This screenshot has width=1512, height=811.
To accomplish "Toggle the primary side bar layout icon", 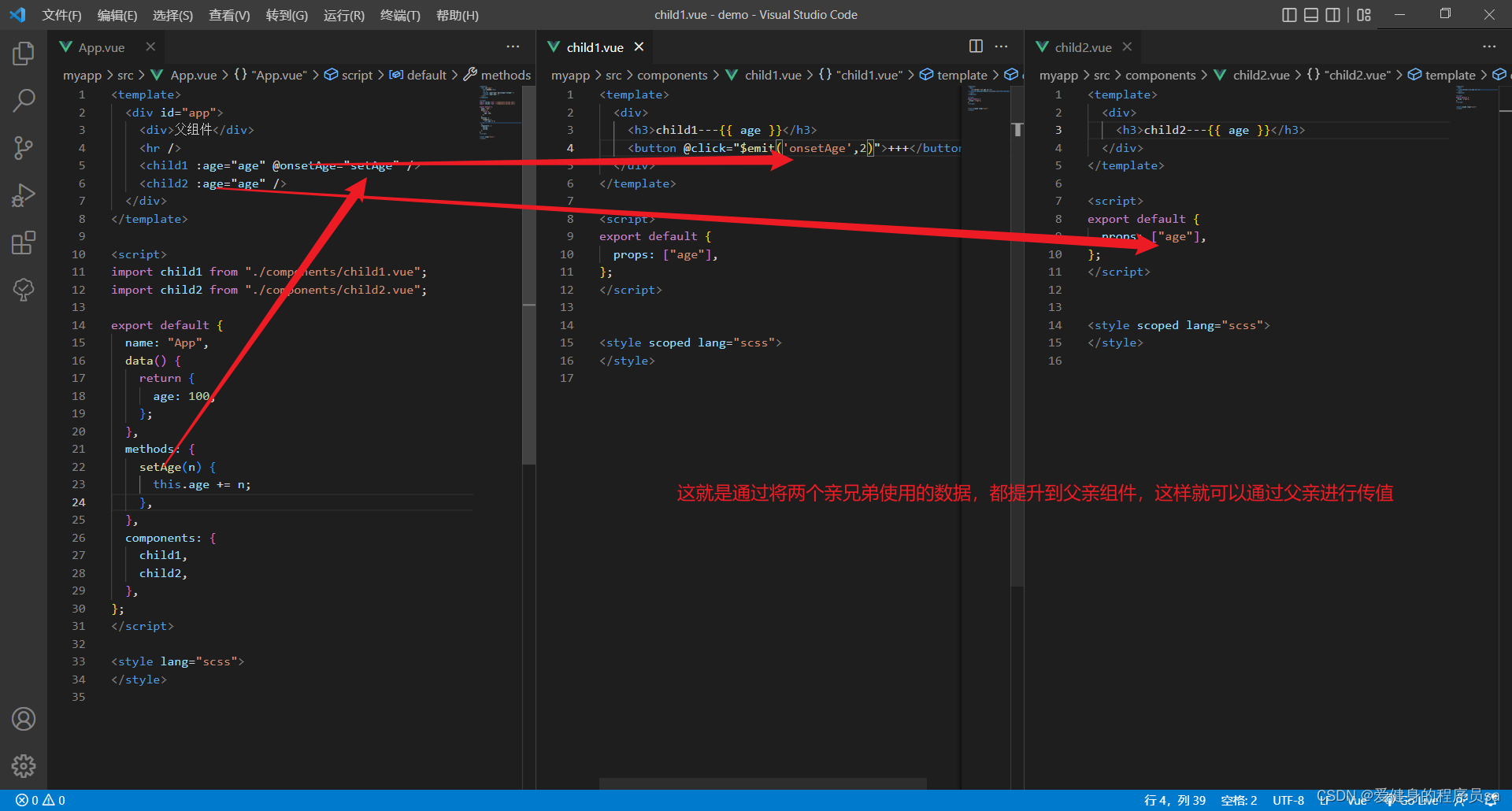I will pos(1289,15).
